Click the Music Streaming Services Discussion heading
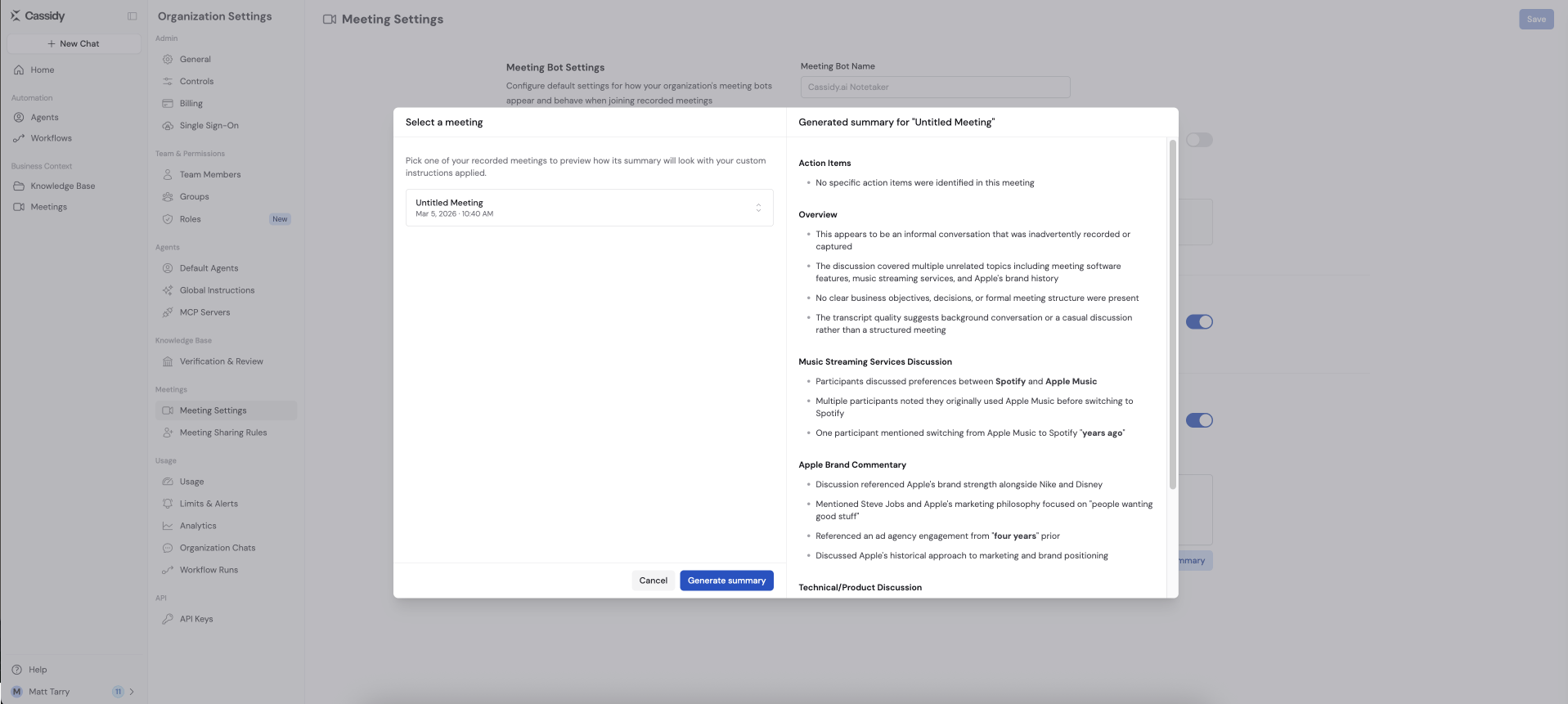The width and height of the screenshot is (1568, 704). click(x=875, y=362)
